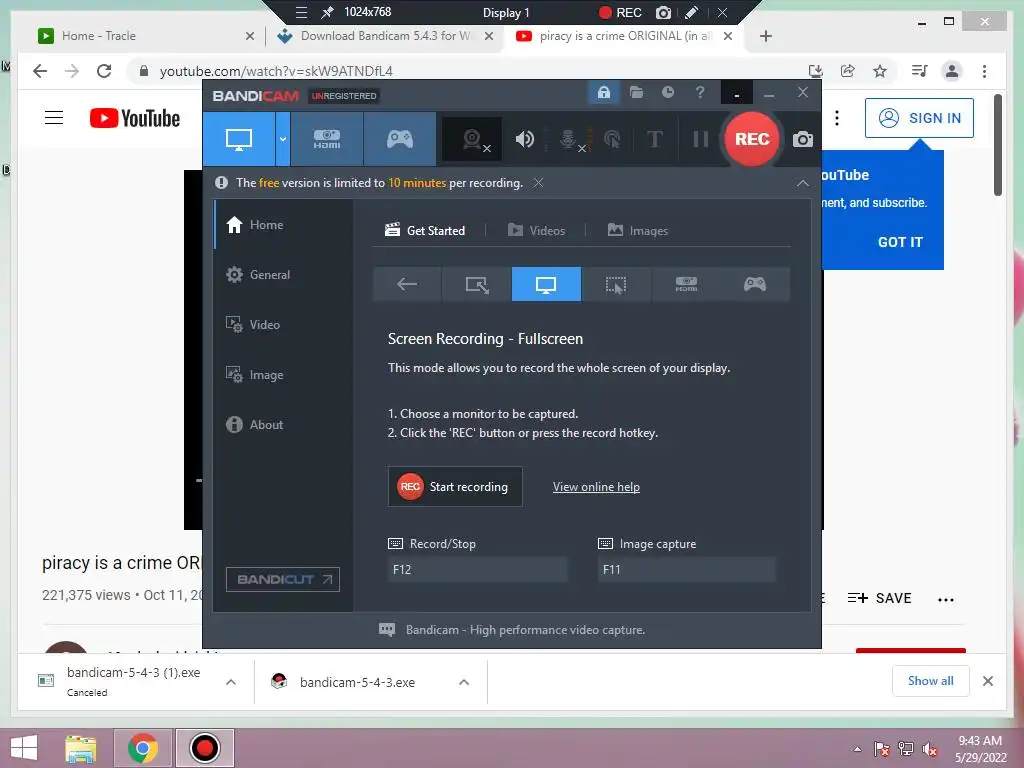The height and width of the screenshot is (768, 1024).
Task: Toggle microphone icon in Bandicam toolbar
Action: [x=569, y=139]
